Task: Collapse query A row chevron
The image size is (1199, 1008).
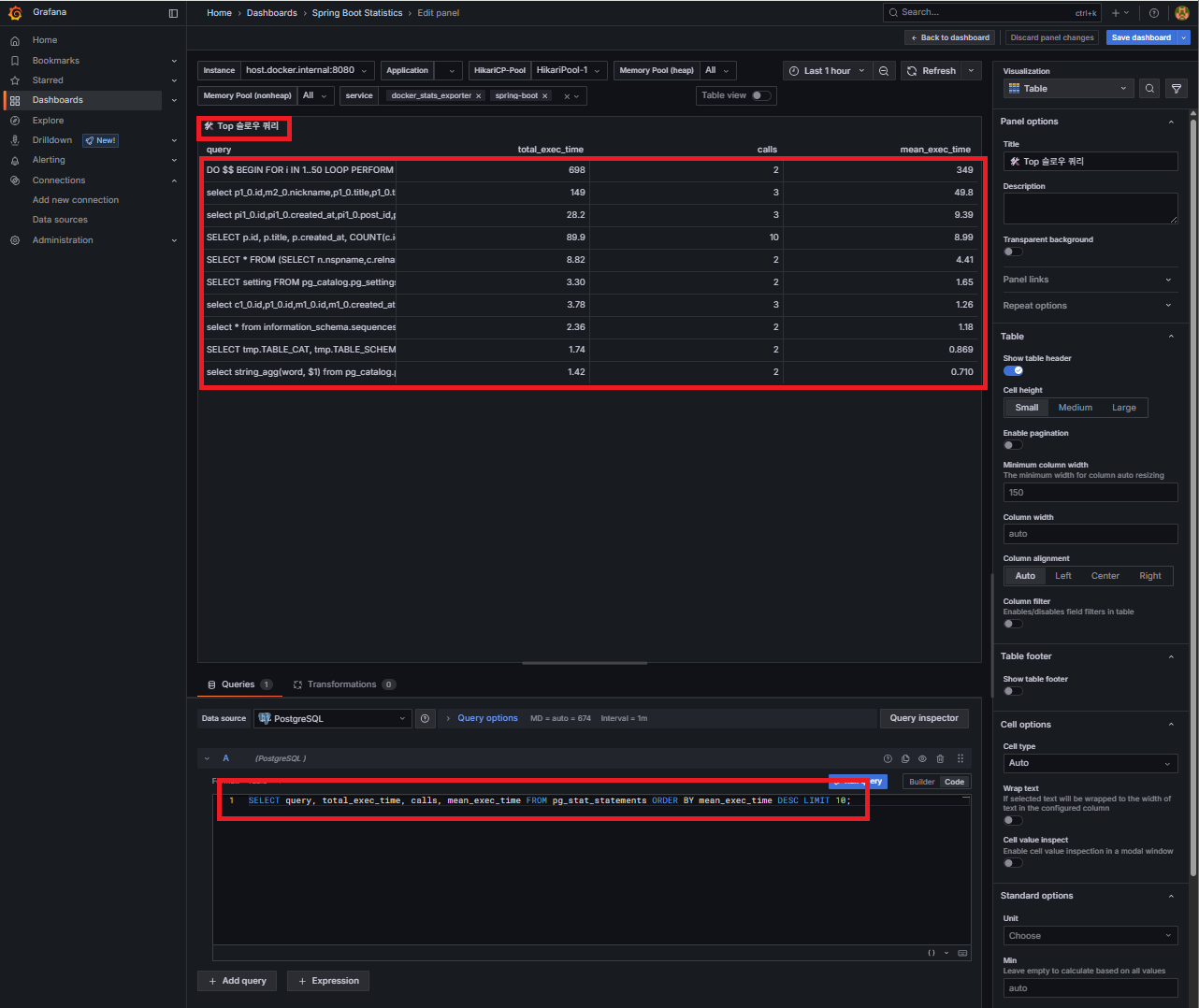Action: tap(207, 758)
